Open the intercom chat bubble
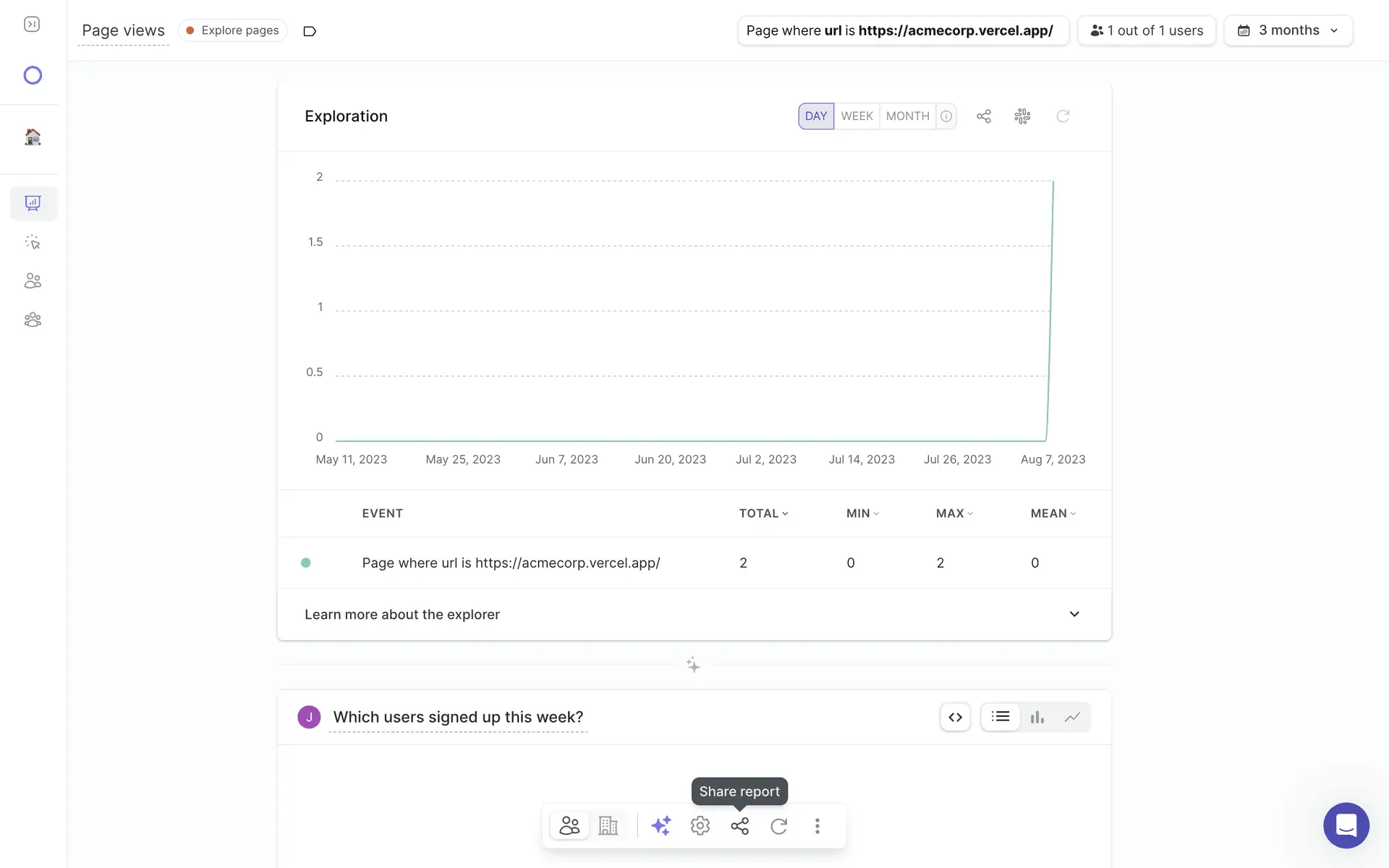 [1346, 825]
